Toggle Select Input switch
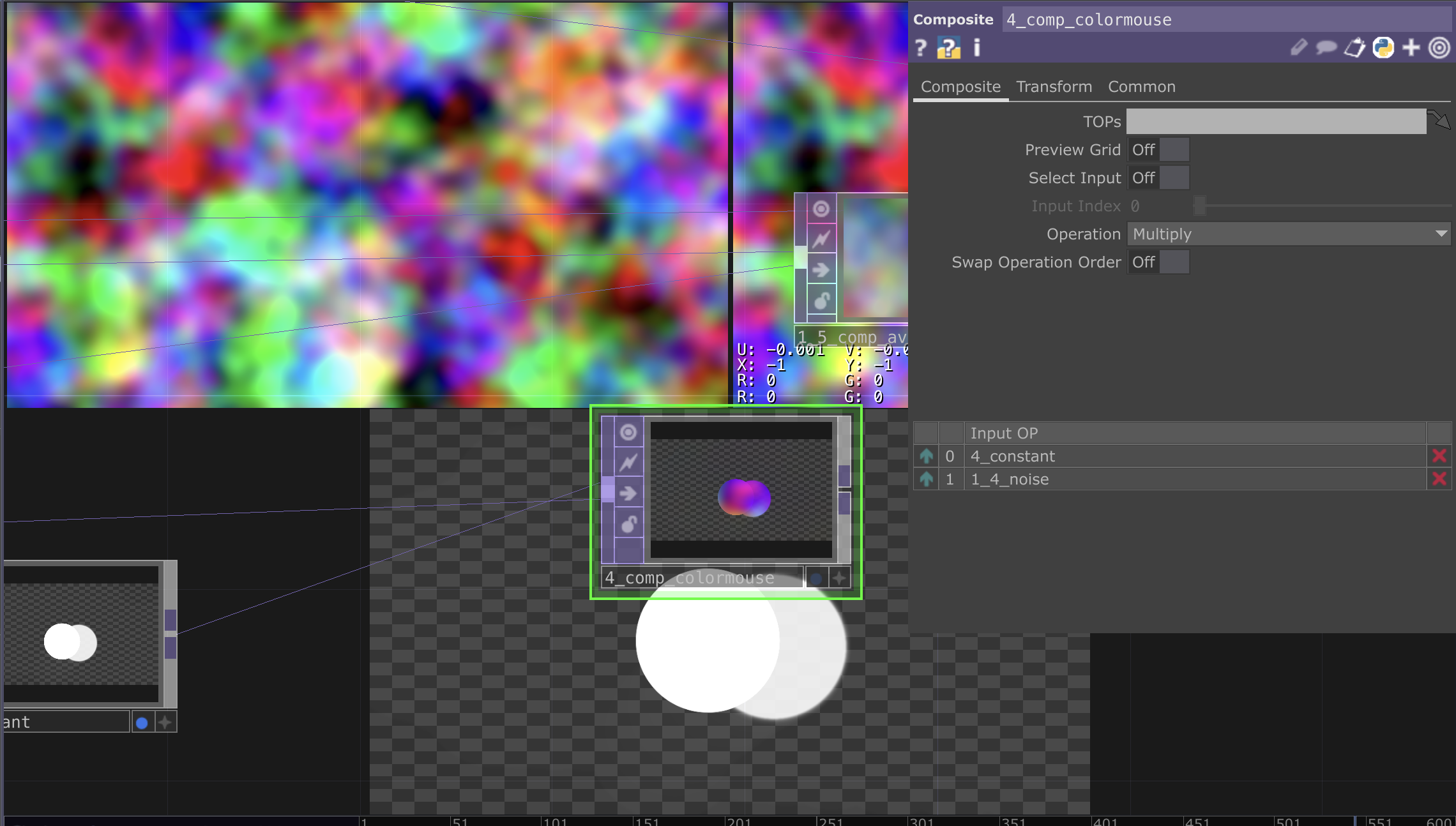This screenshot has height=826, width=1456. (x=1158, y=178)
